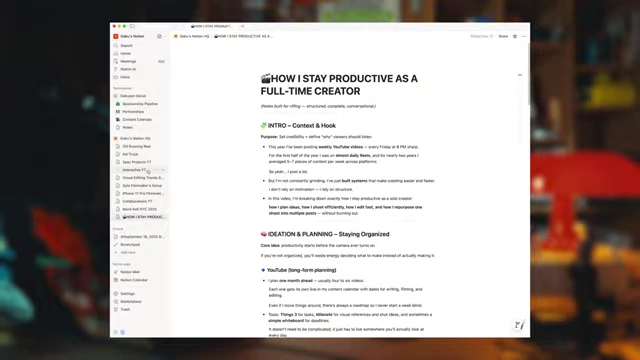Click the INTRO – Context & Hook heading
Viewport: 640px width, 360px height.
[302, 126]
